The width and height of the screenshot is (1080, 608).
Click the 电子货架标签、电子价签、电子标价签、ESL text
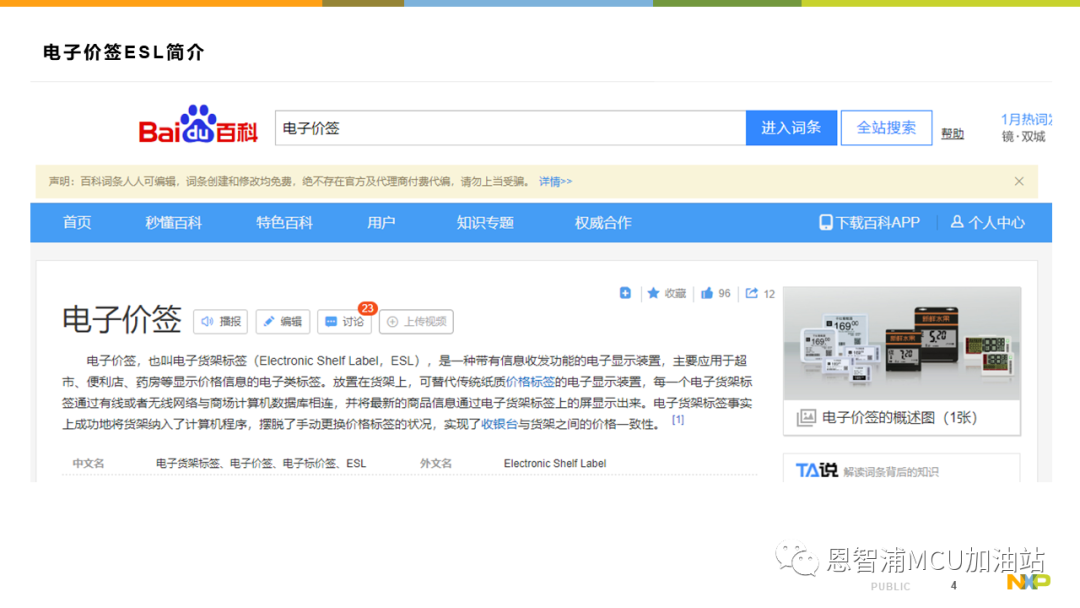click(260, 463)
